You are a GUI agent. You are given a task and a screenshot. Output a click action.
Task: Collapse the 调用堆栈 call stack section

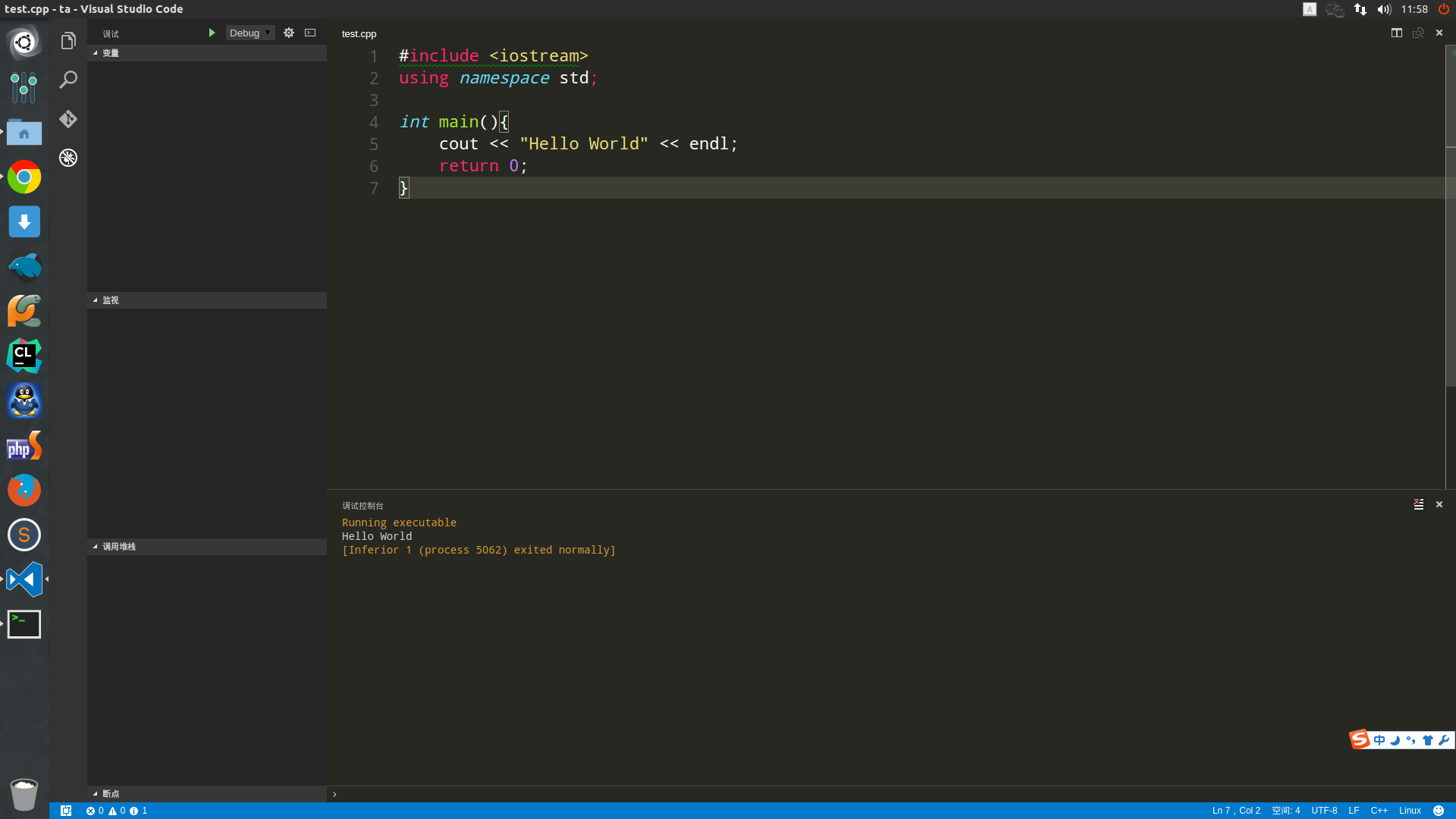pos(119,547)
